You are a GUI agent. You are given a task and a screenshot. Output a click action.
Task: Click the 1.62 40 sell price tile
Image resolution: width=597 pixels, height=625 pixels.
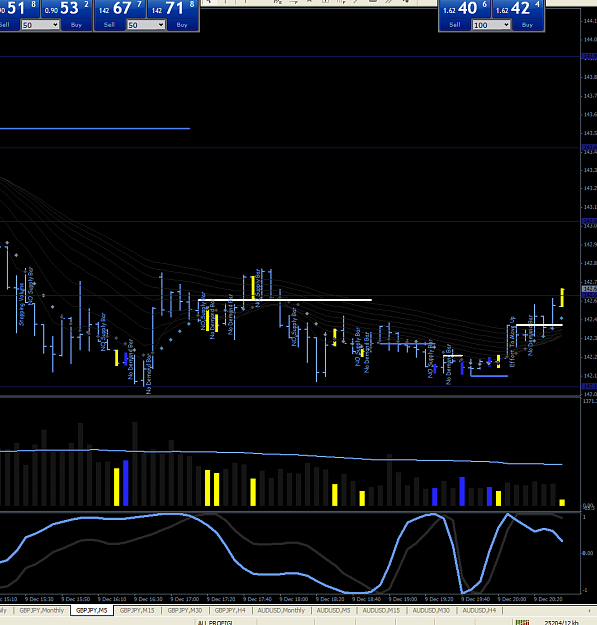pos(465,9)
